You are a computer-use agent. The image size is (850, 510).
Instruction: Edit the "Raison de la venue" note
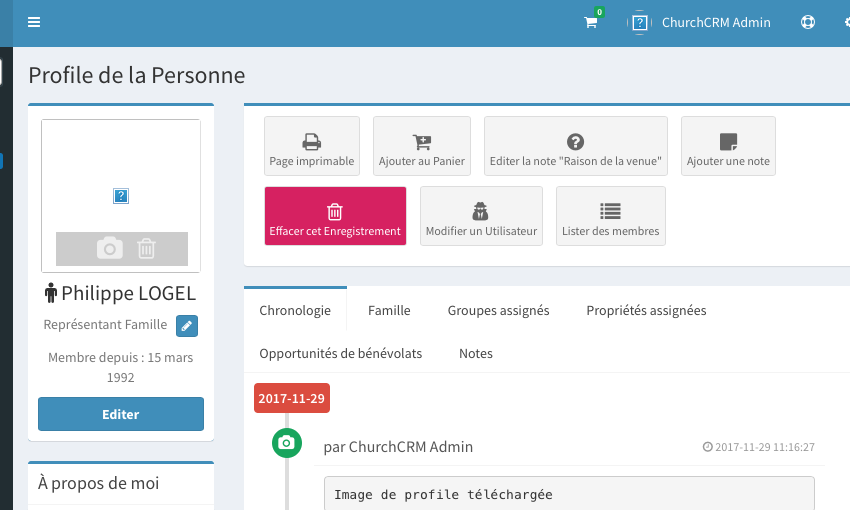point(576,146)
